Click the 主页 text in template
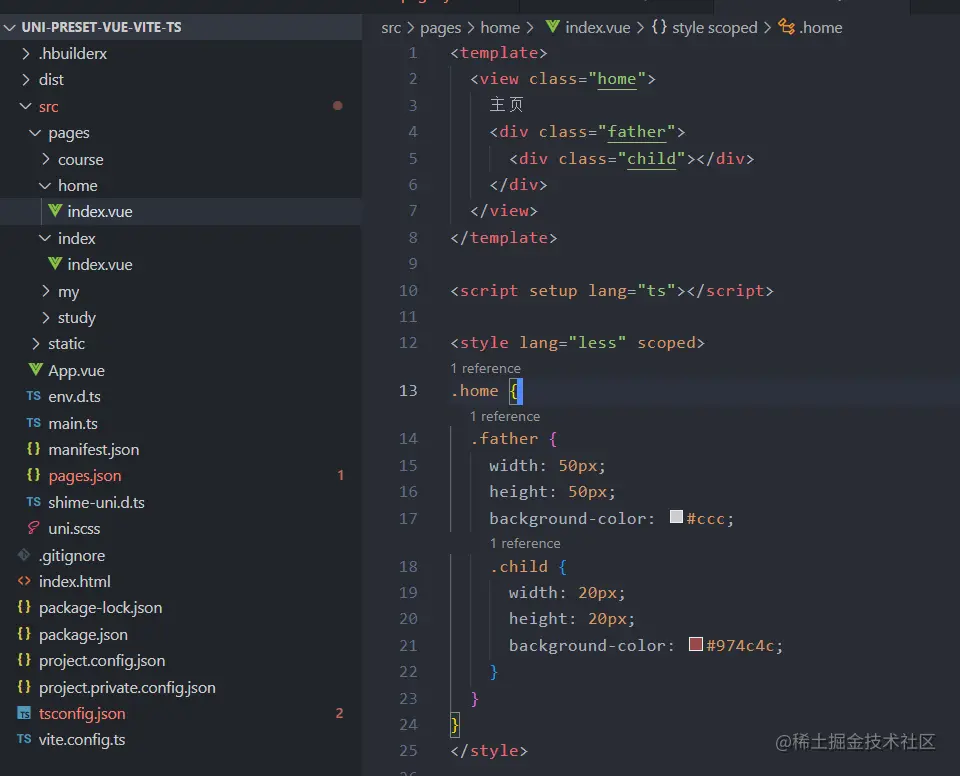 coord(506,105)
